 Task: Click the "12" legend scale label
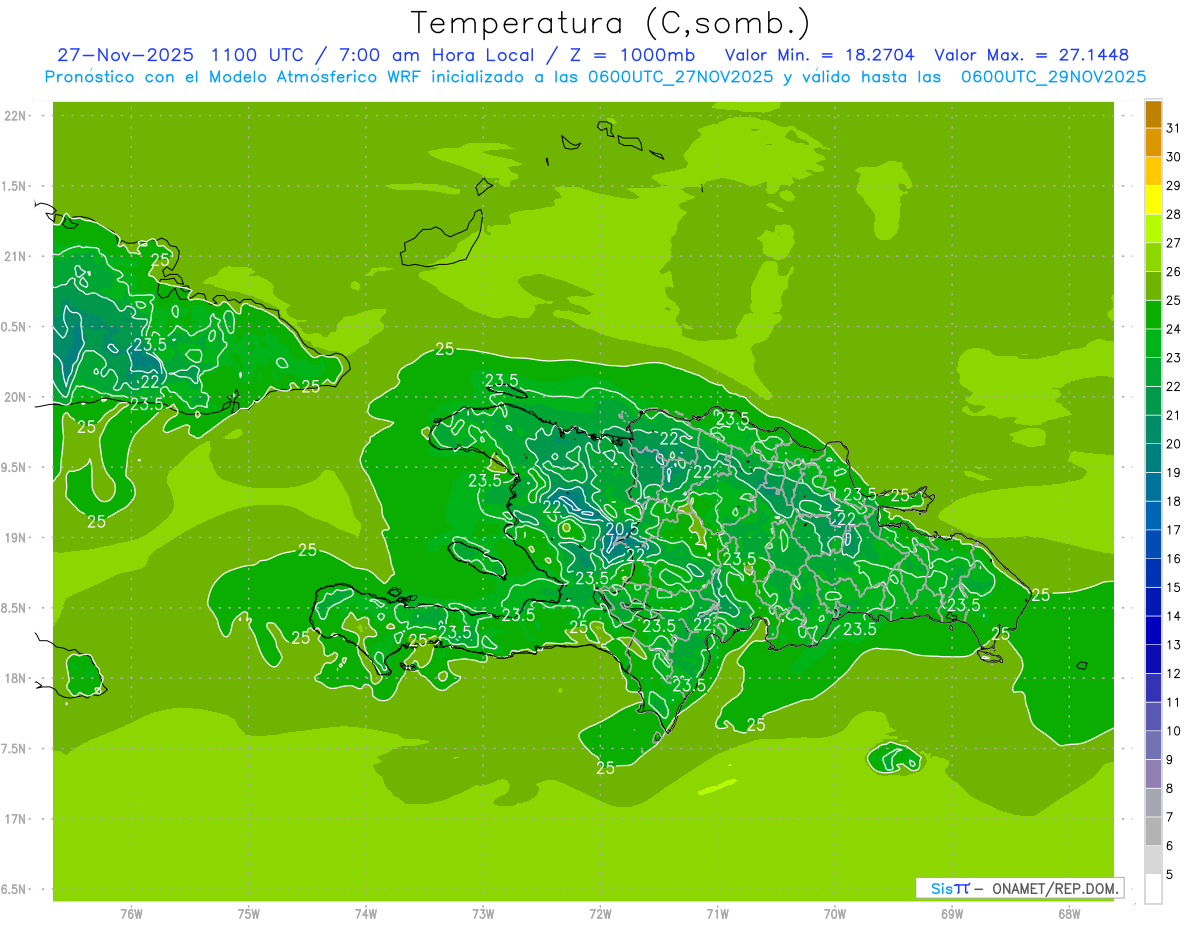(x=1173, y=673)
